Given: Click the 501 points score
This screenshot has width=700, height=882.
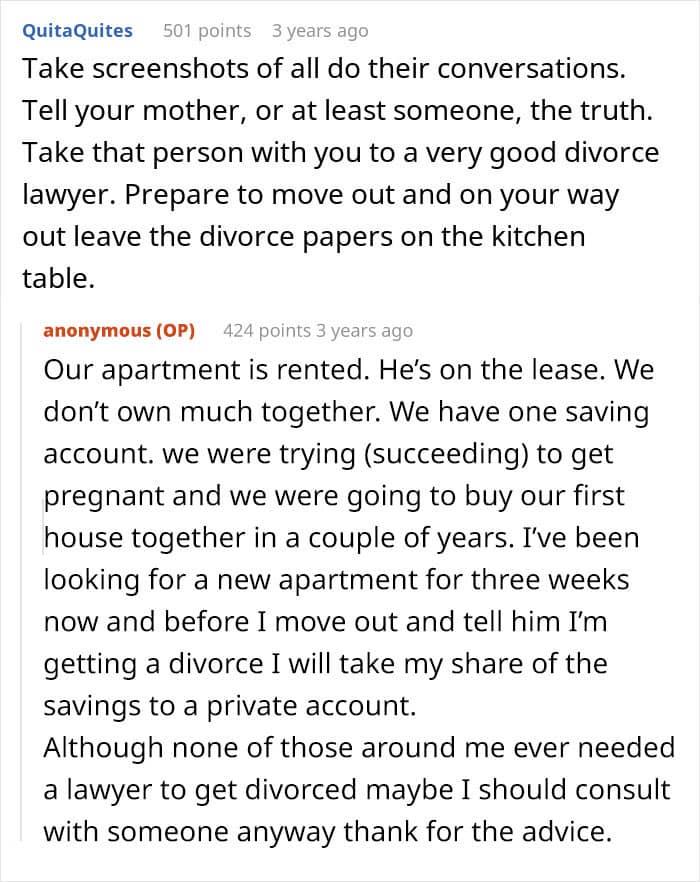Looking at the screenshot, I should [x=207, y=31].
